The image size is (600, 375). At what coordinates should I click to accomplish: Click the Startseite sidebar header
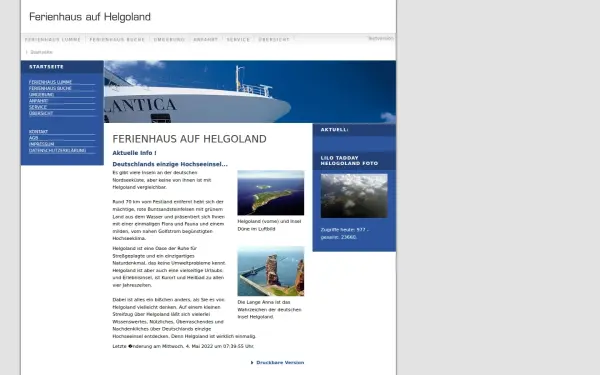(46, 67)
